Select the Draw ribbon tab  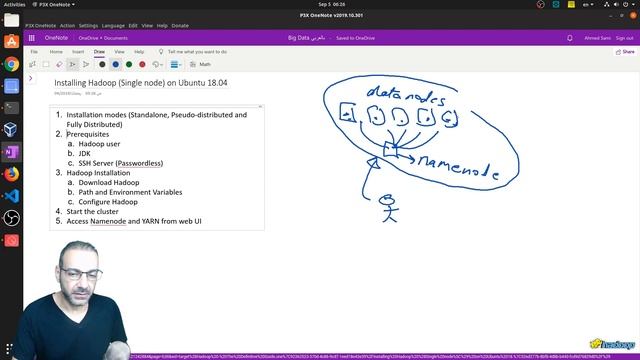99,52
